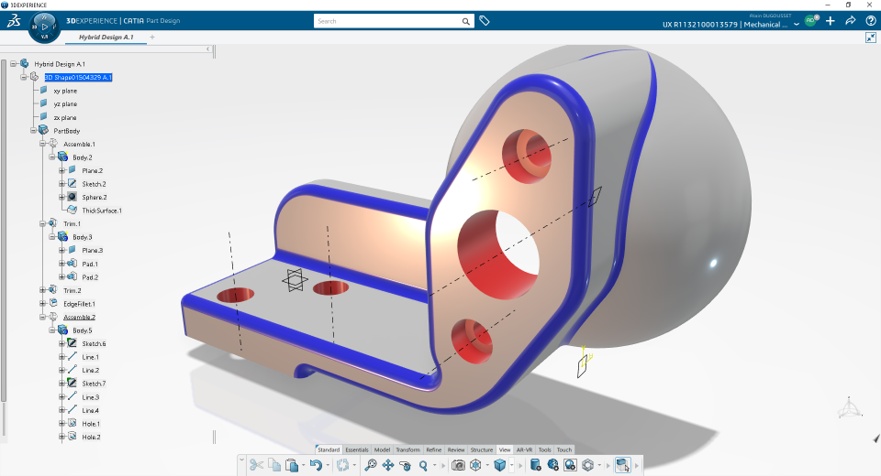This screenshot has width=881, height=476.
Task: Open the Paste options dropdown arrow
Action: click(303, 465)
